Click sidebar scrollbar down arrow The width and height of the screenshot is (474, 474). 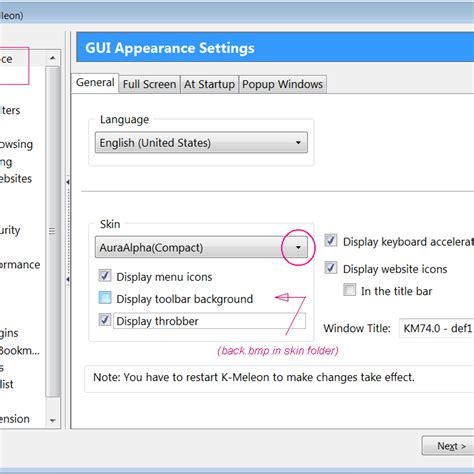pyautogui.click(x=53, y=420)
